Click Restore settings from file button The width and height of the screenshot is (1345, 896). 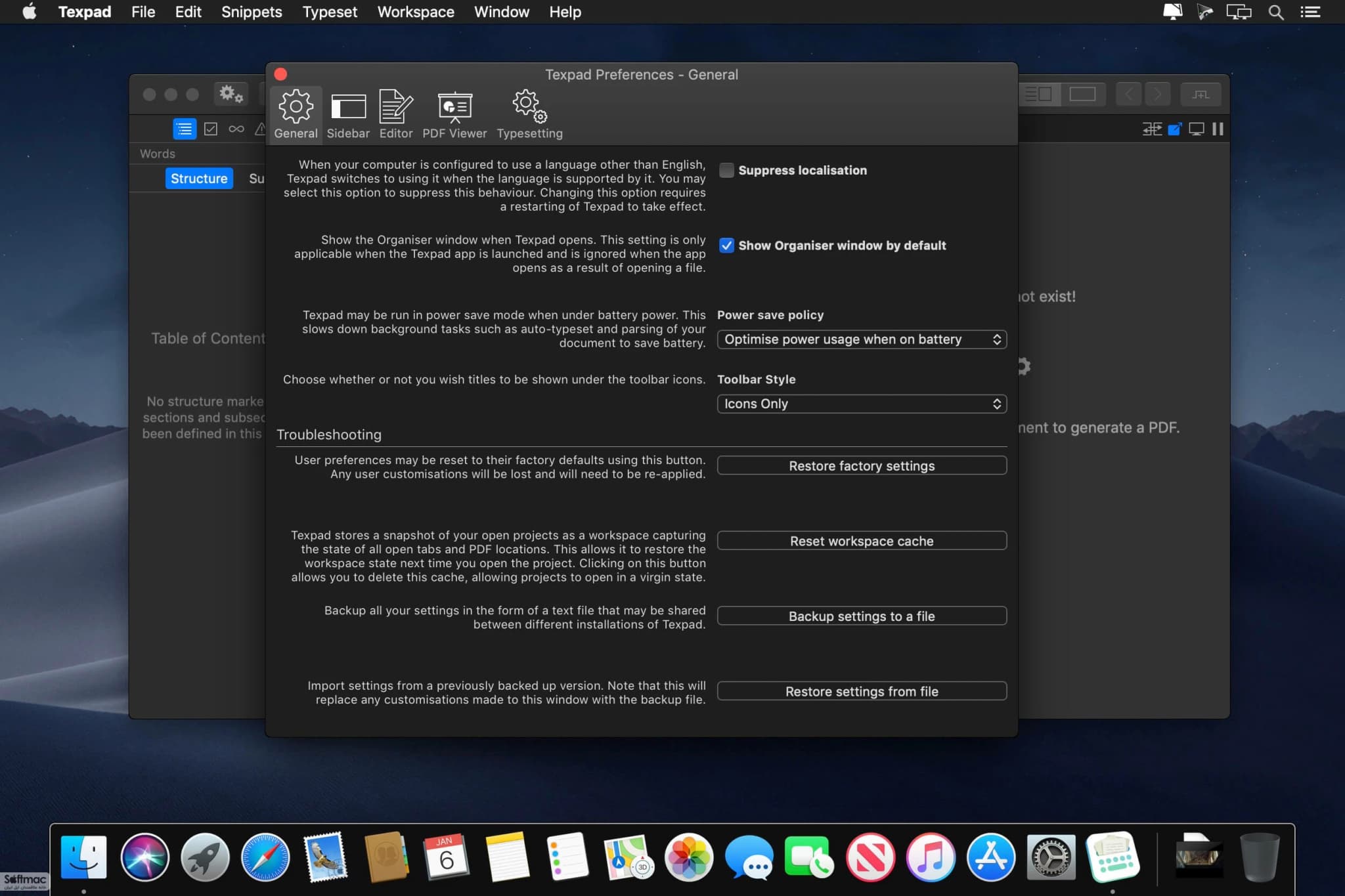pyautogui.click(x=862, y=691)
